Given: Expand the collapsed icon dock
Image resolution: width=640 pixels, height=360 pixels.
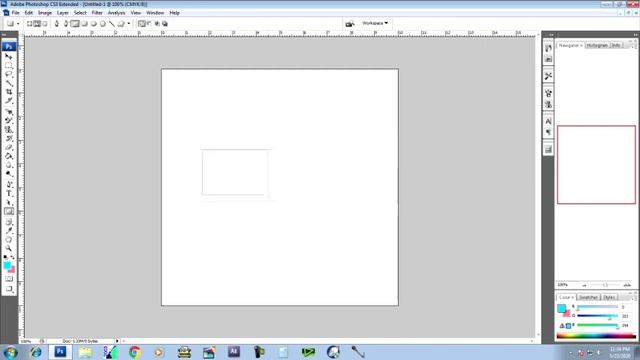Looking at the screenshot, I should pos(551,35).
